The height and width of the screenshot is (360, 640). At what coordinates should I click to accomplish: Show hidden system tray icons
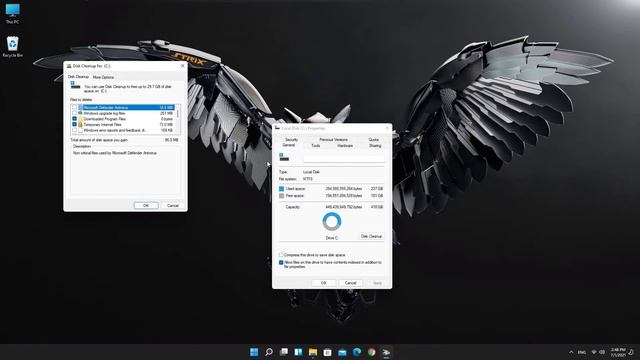point(571,352)
